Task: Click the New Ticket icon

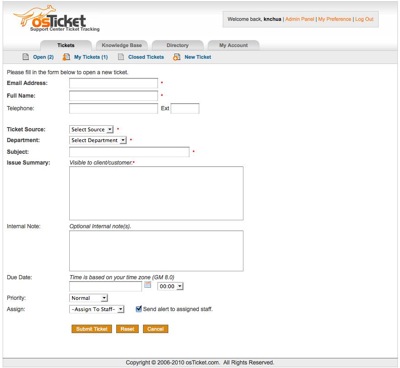Action: (177, 57)
